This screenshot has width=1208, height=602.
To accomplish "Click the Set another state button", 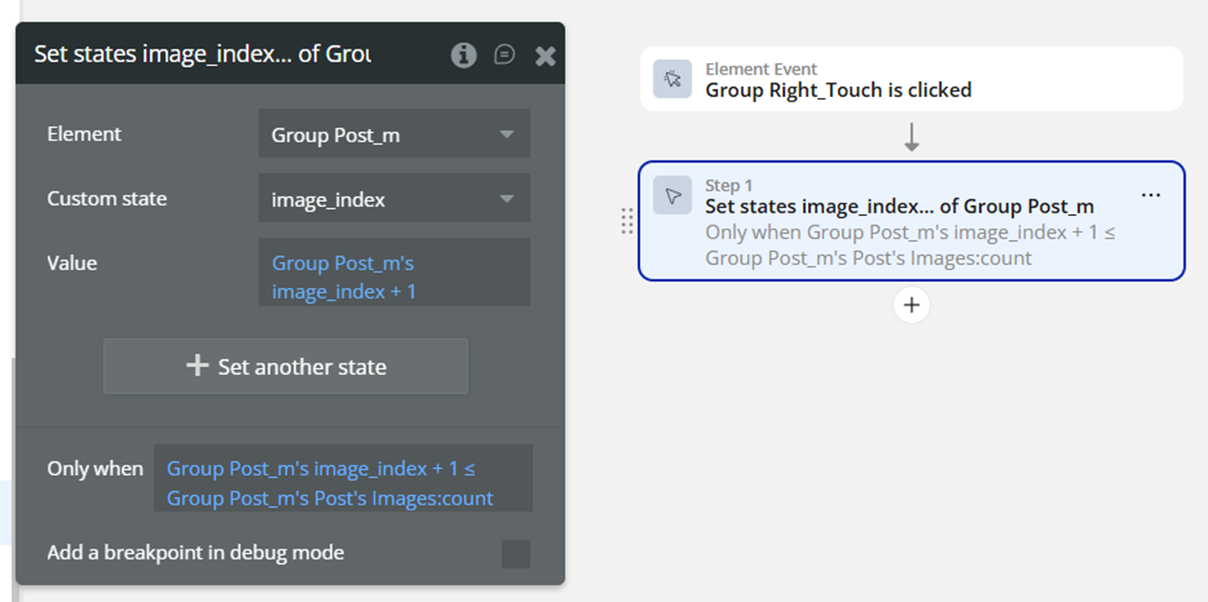I will pyautogui.click(x=286, y=367).
